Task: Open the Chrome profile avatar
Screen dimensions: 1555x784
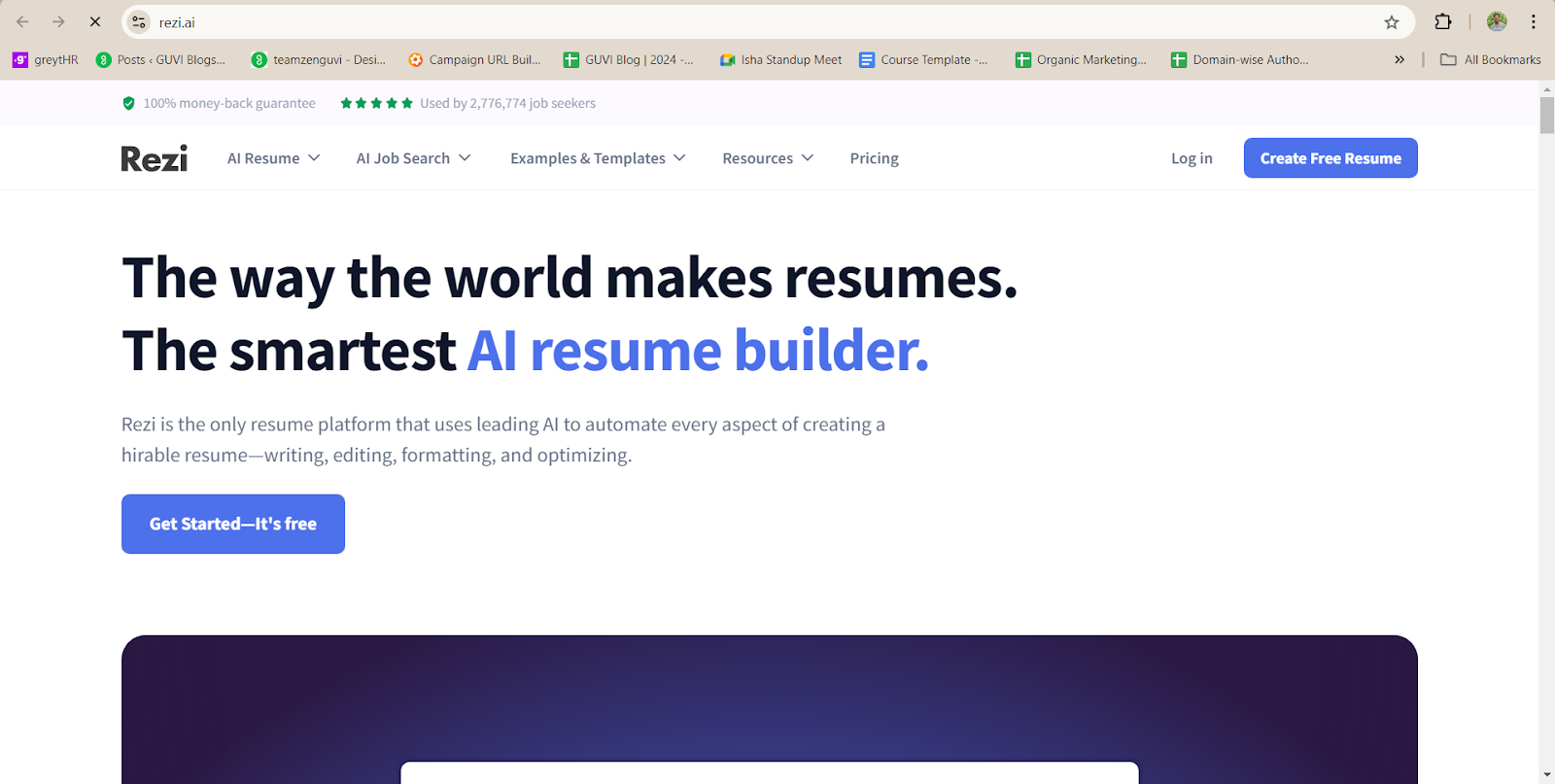Action: [x=1497, y=21]
